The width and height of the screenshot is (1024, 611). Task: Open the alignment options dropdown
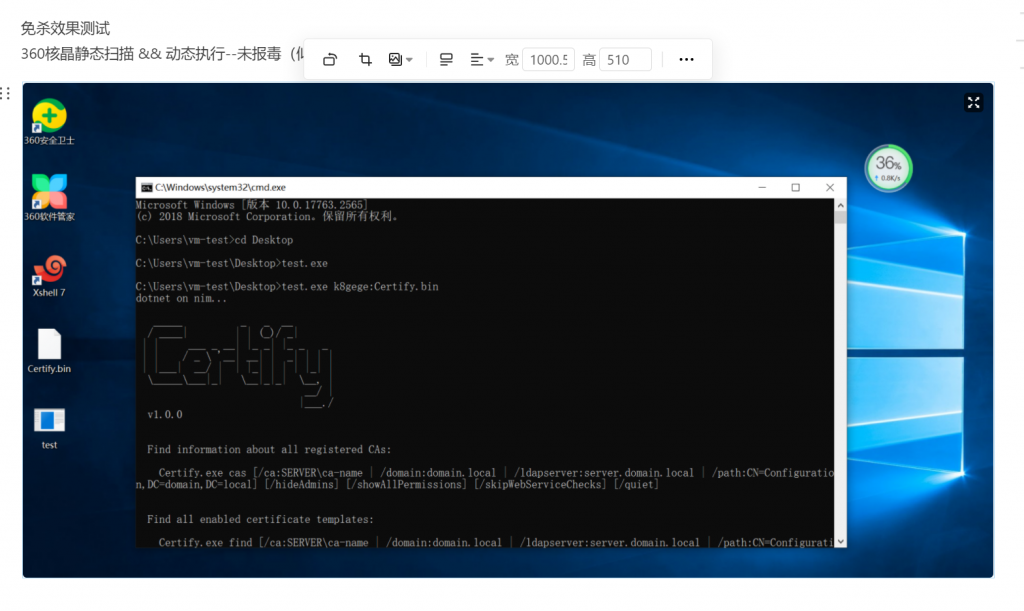pos(482,59)
